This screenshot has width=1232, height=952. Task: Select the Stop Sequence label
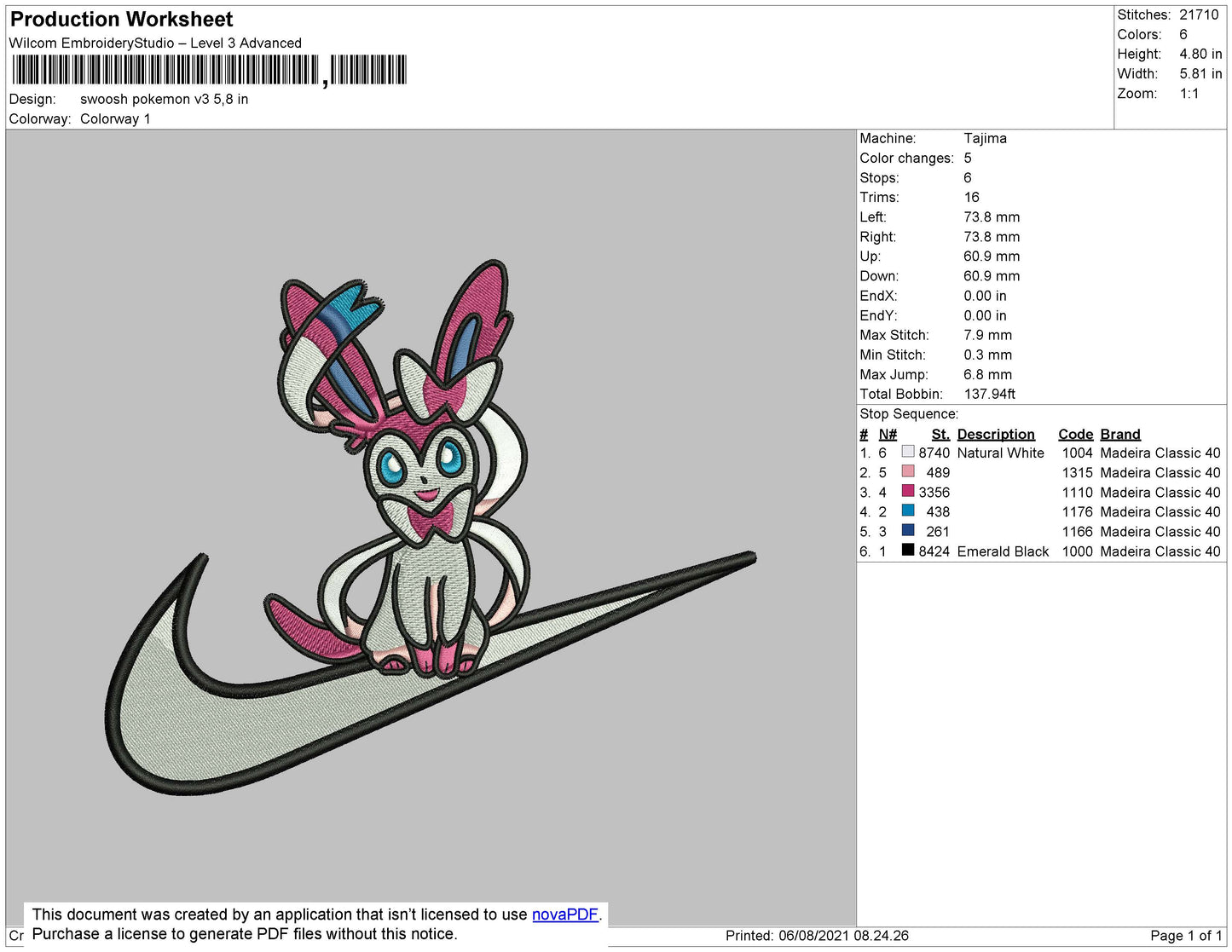point(909,414)
